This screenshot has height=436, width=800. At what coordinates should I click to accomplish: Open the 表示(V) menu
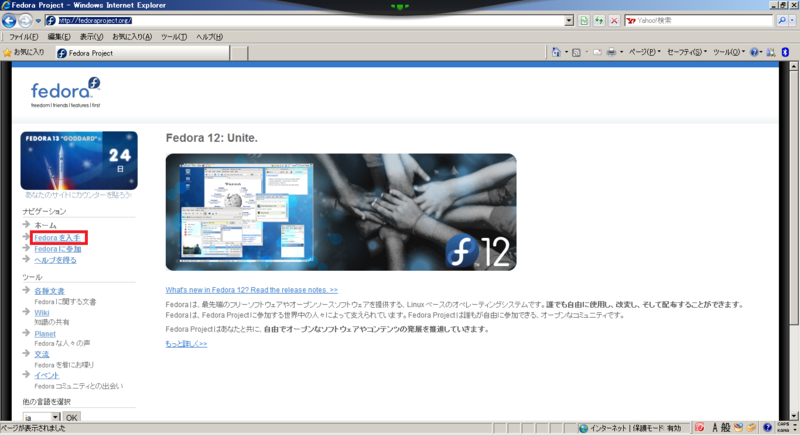pyautogui.click(x=91, y=37)
